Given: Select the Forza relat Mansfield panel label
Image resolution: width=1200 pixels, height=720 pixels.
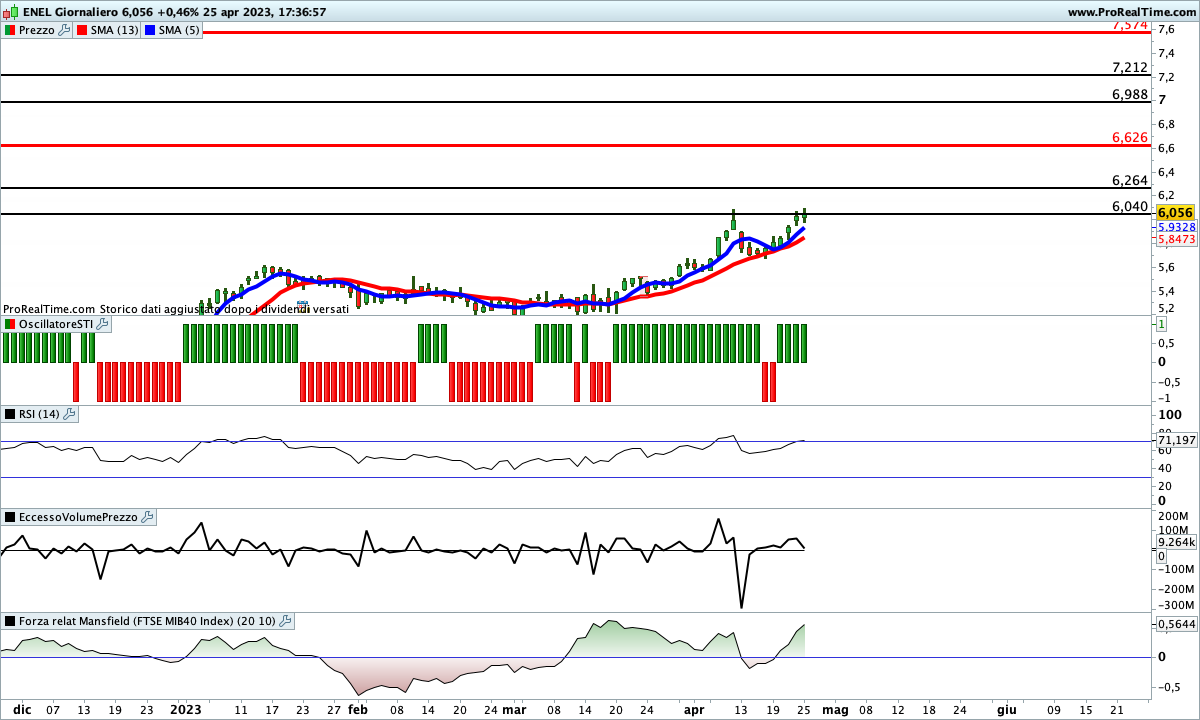Looking at the screenshot, I should tap(148, 621).
